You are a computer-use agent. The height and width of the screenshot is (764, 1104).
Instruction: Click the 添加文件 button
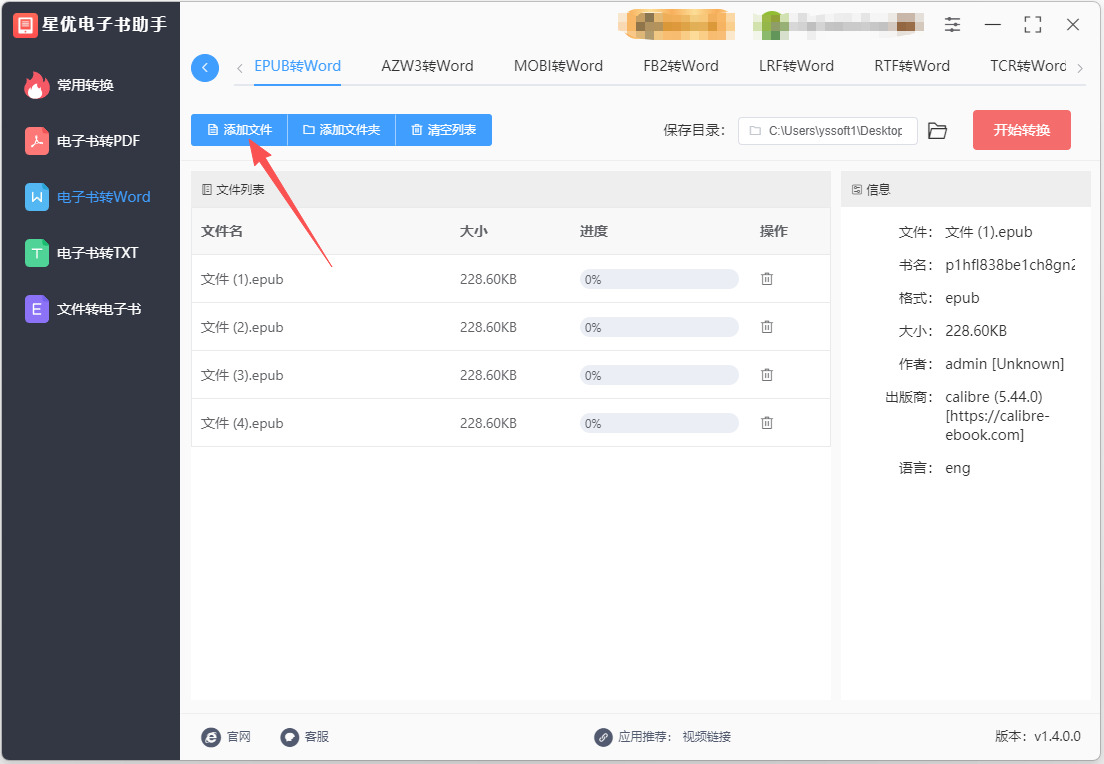239,130
